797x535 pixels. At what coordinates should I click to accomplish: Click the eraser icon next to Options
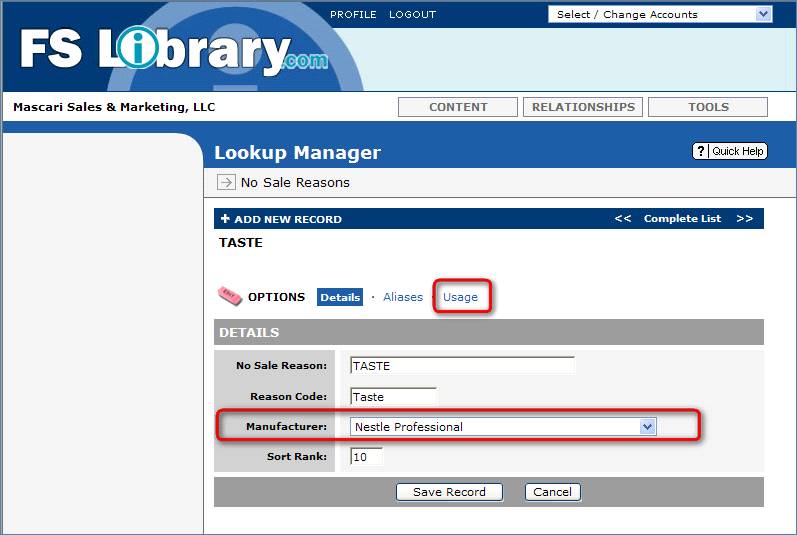(229, 297)
